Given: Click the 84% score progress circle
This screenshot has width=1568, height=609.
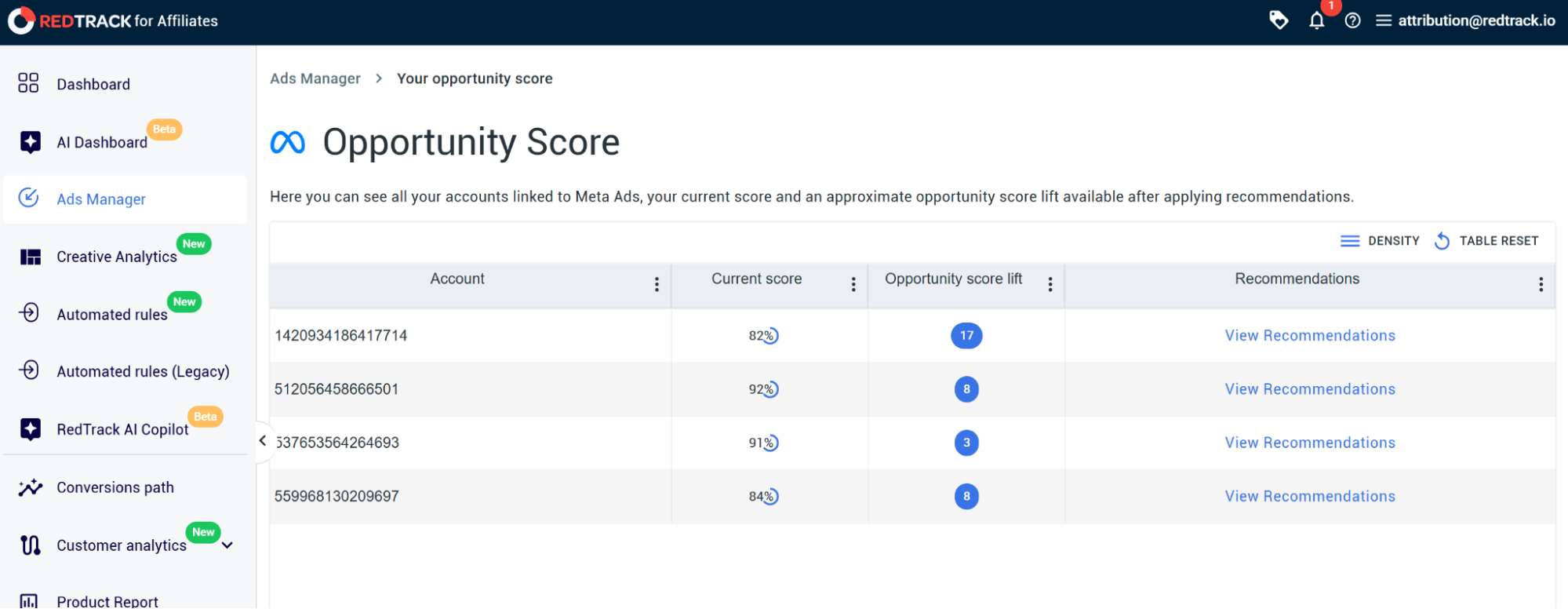Looking at the screenshot, I should (x=769, y=496).
